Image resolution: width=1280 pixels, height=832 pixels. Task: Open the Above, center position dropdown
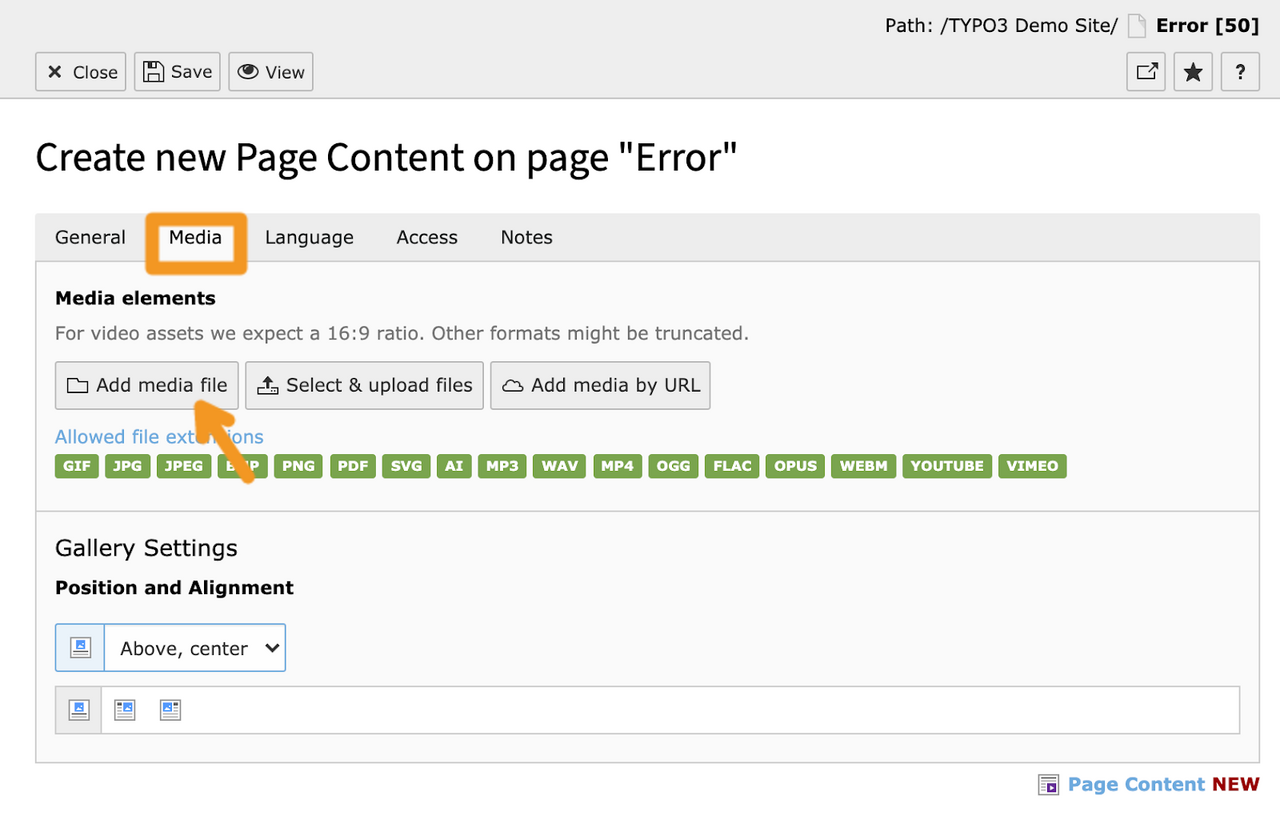pyautogui.click(x=195, y=648)
